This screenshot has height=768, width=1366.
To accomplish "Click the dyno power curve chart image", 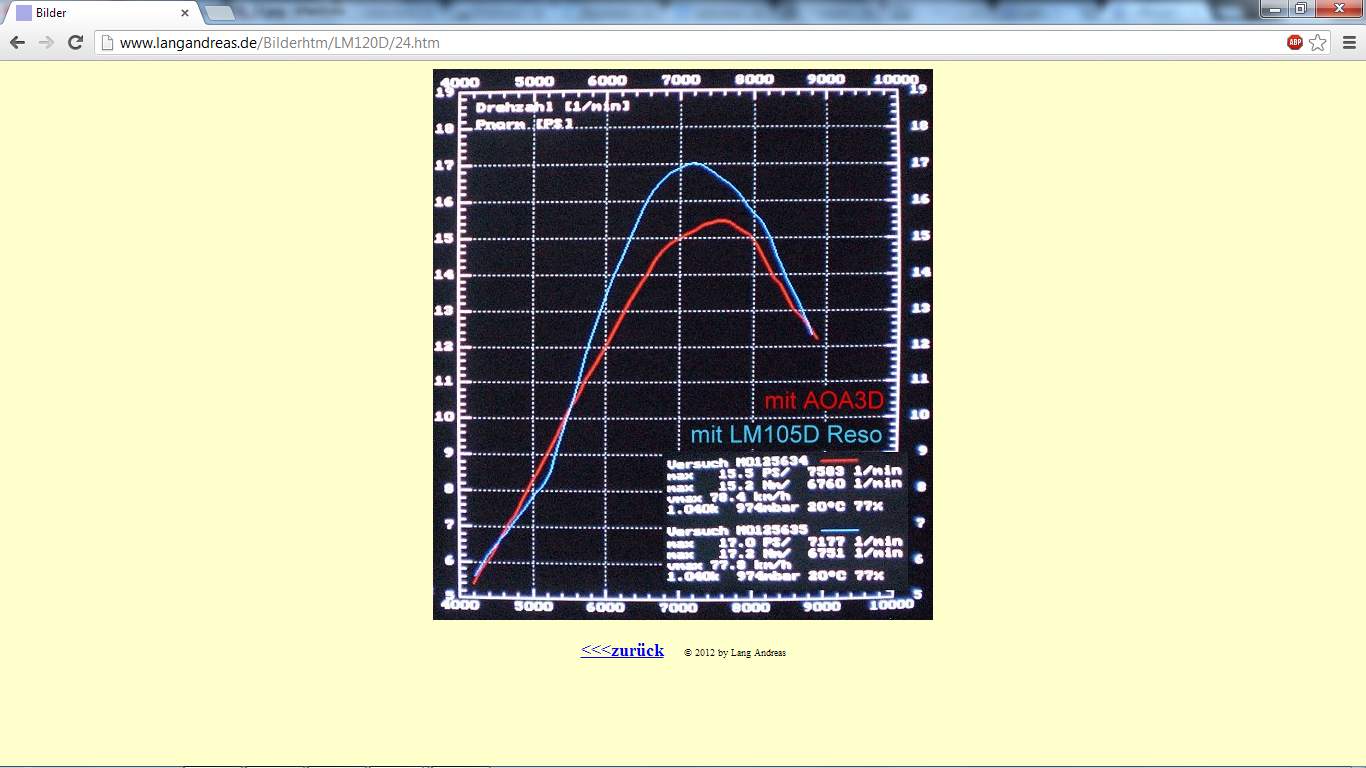I will tap(682, 300).
